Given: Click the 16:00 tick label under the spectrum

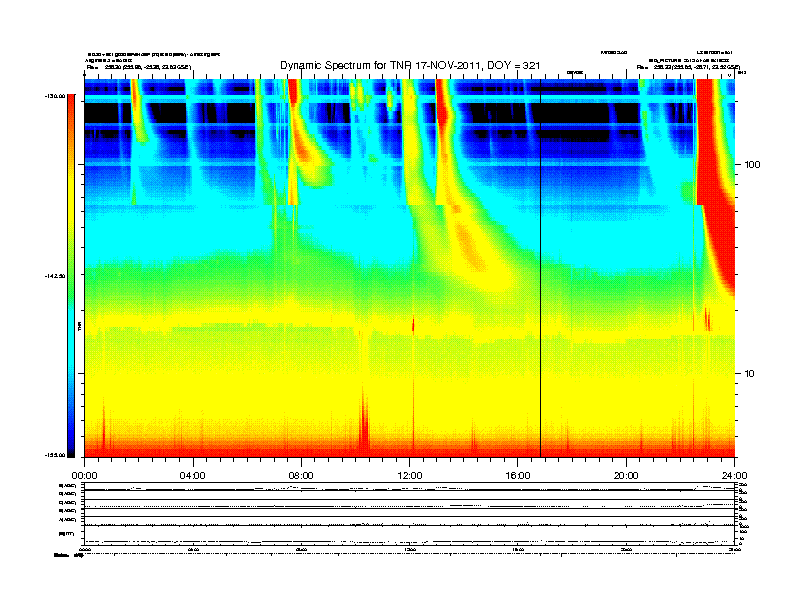Looking at the screenshot, I should 518,476.
